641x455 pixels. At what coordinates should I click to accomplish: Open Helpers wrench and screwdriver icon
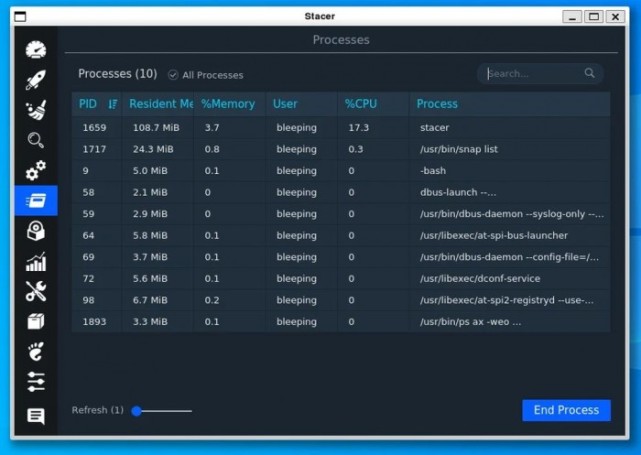[x=36, y=291]
